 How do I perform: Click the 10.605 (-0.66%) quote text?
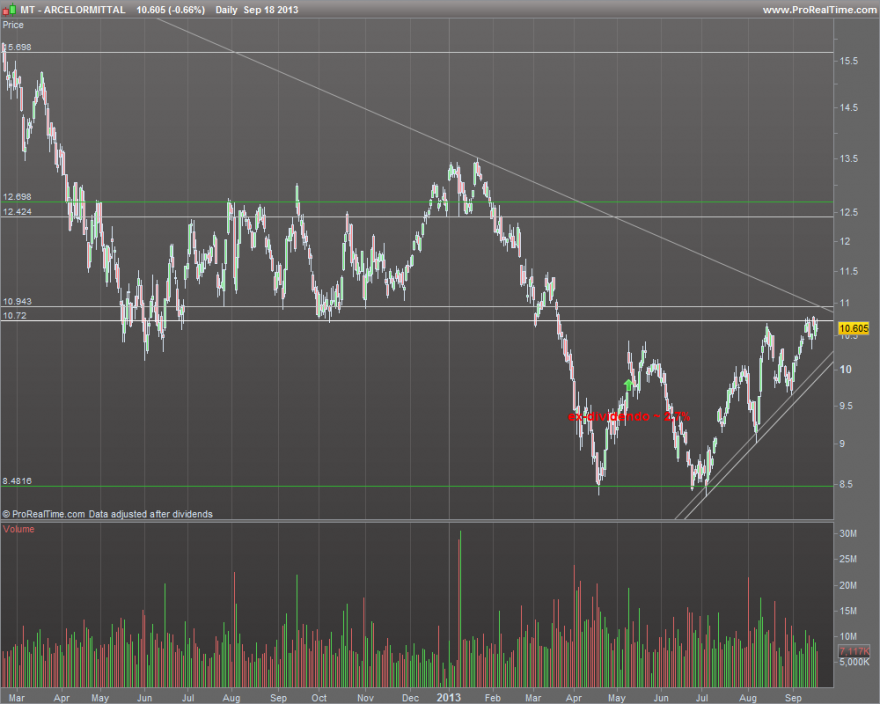(171, 10)
